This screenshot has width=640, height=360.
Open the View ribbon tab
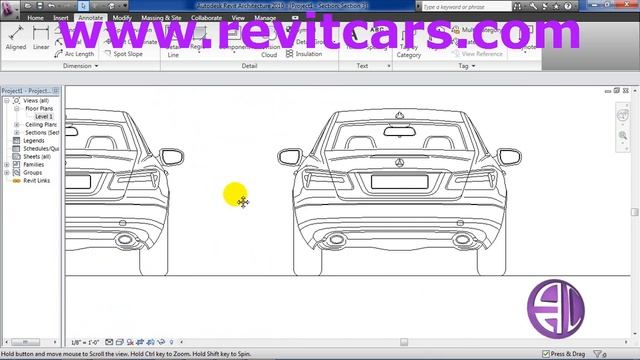point(238,18)
